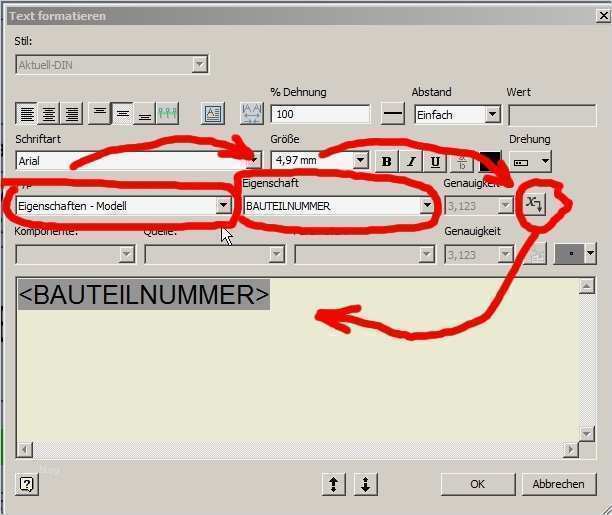
Task: Open the black text color swatch
Action: pos(490,161)
